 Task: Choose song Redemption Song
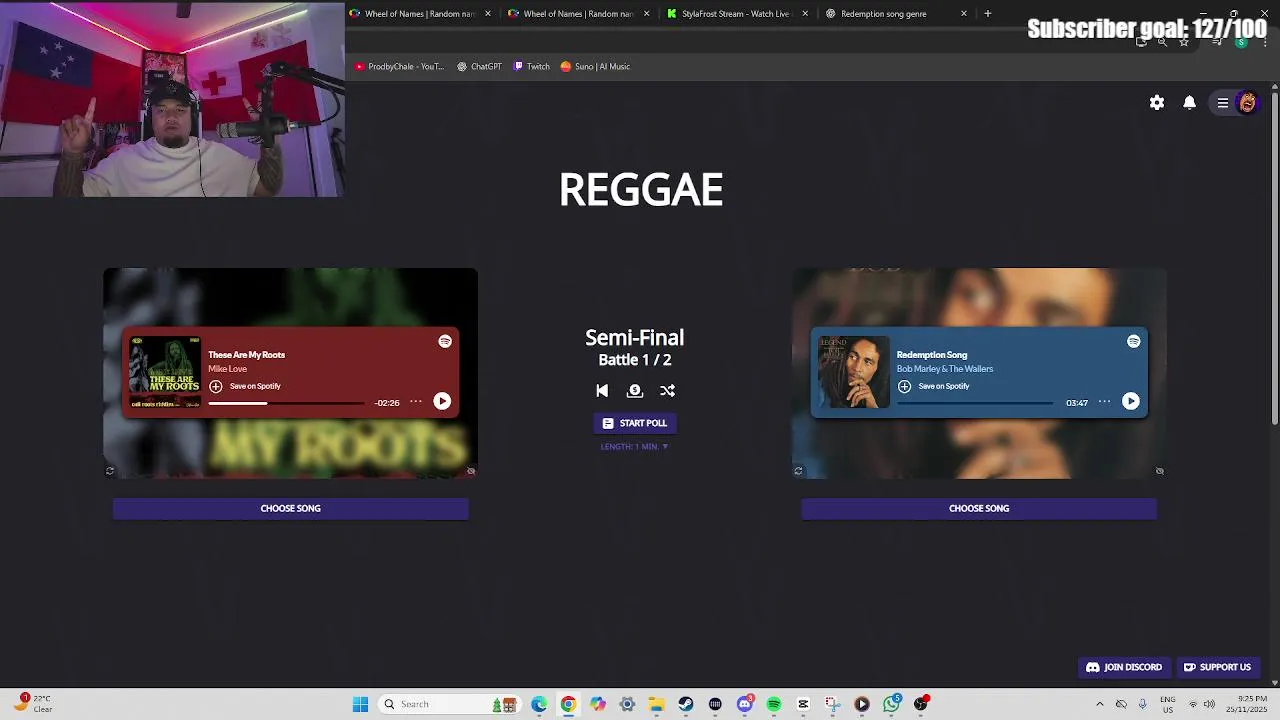979,508
